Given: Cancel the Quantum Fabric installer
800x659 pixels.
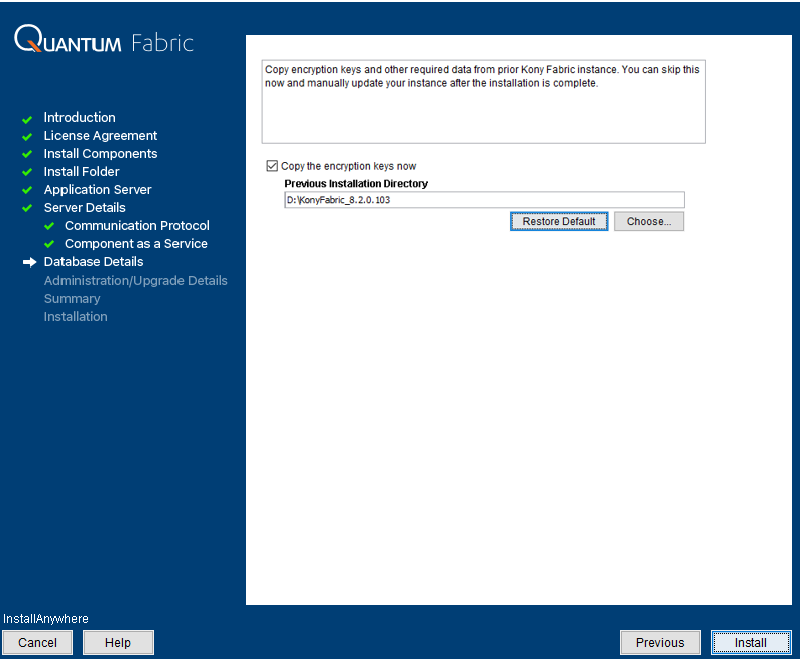Looking at the screenshot, I should tap(37, 642).
